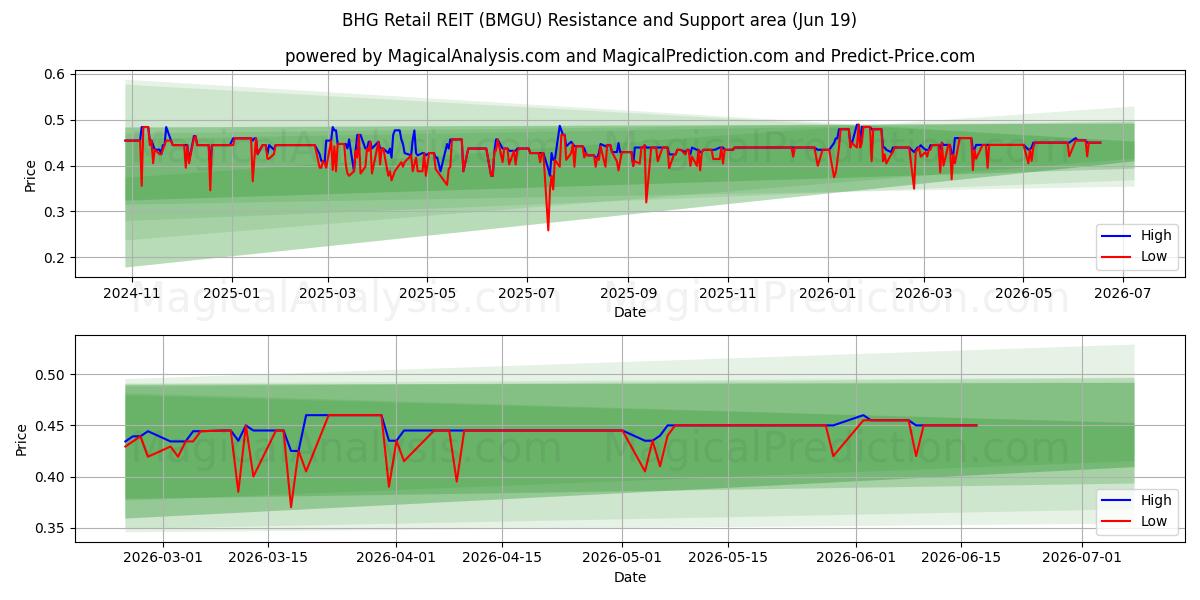1200x600 pixels.
Task: Click the '0.50' price tick in bottom chart
Action: tap(51, 375)
